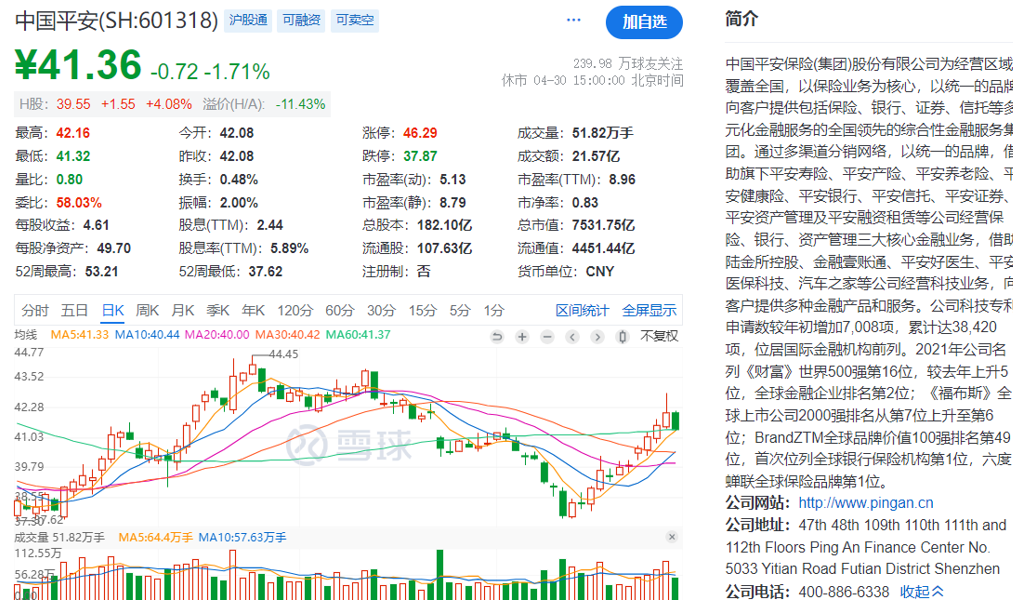Click the MA30:40.42 legend label
Viewport: 1013px width, 610px height.
[x=287, y=335]
